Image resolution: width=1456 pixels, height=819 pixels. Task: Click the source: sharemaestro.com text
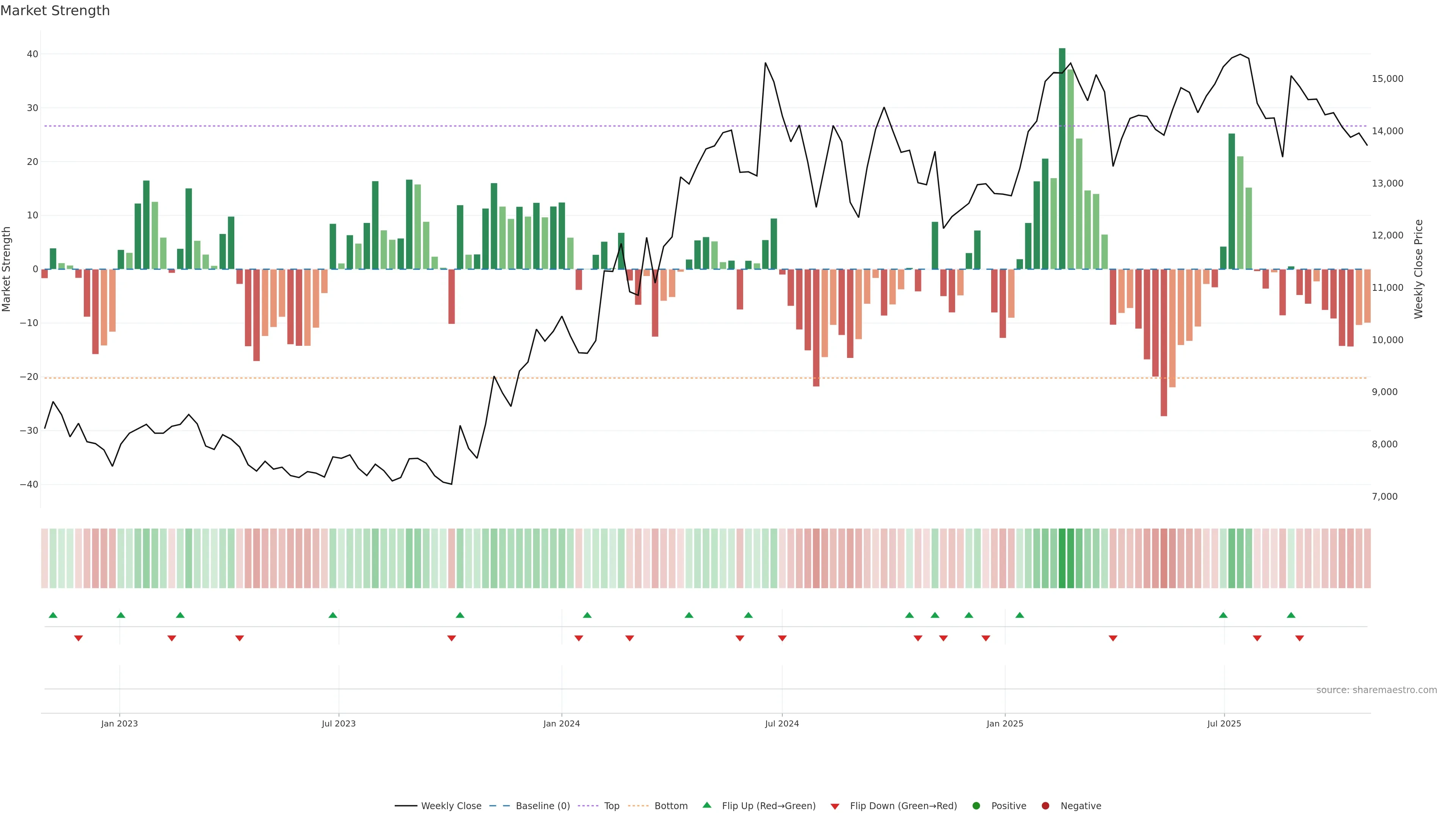pyautogui.click(x=1376, y=690)
